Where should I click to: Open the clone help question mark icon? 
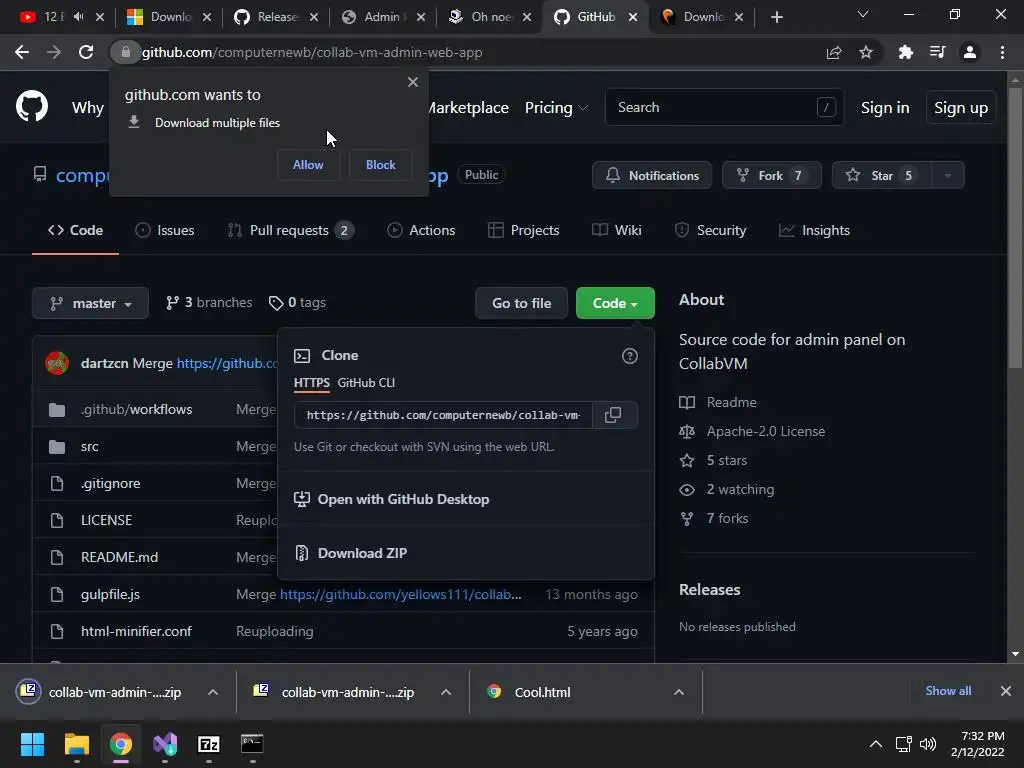[630, 356]
